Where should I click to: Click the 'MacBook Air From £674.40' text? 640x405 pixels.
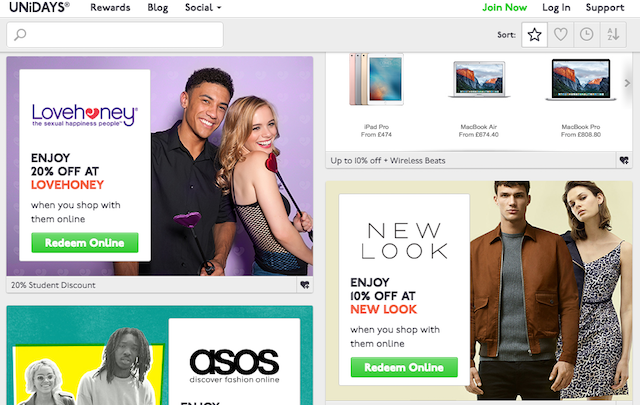(479, 131)
